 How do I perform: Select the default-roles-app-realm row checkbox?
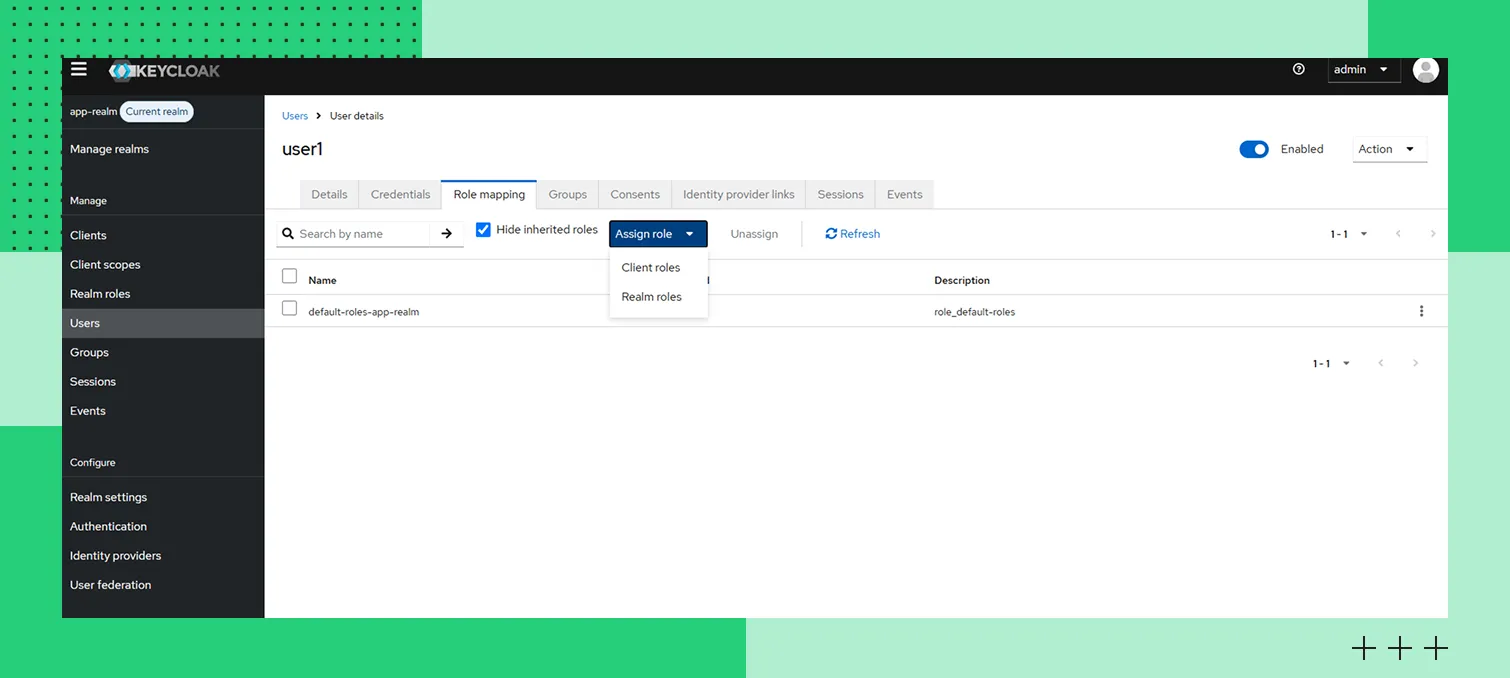click(289, 309)
